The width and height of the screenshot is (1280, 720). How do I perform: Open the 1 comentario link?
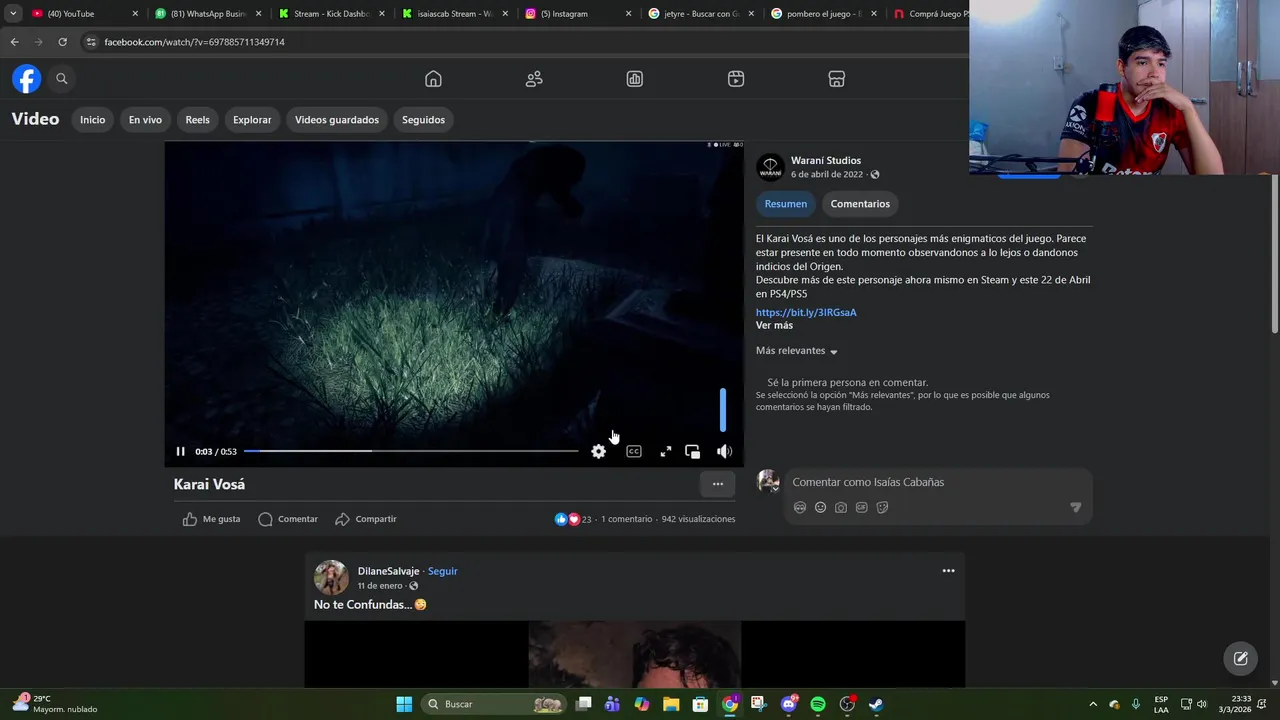[x=626, y=519]
